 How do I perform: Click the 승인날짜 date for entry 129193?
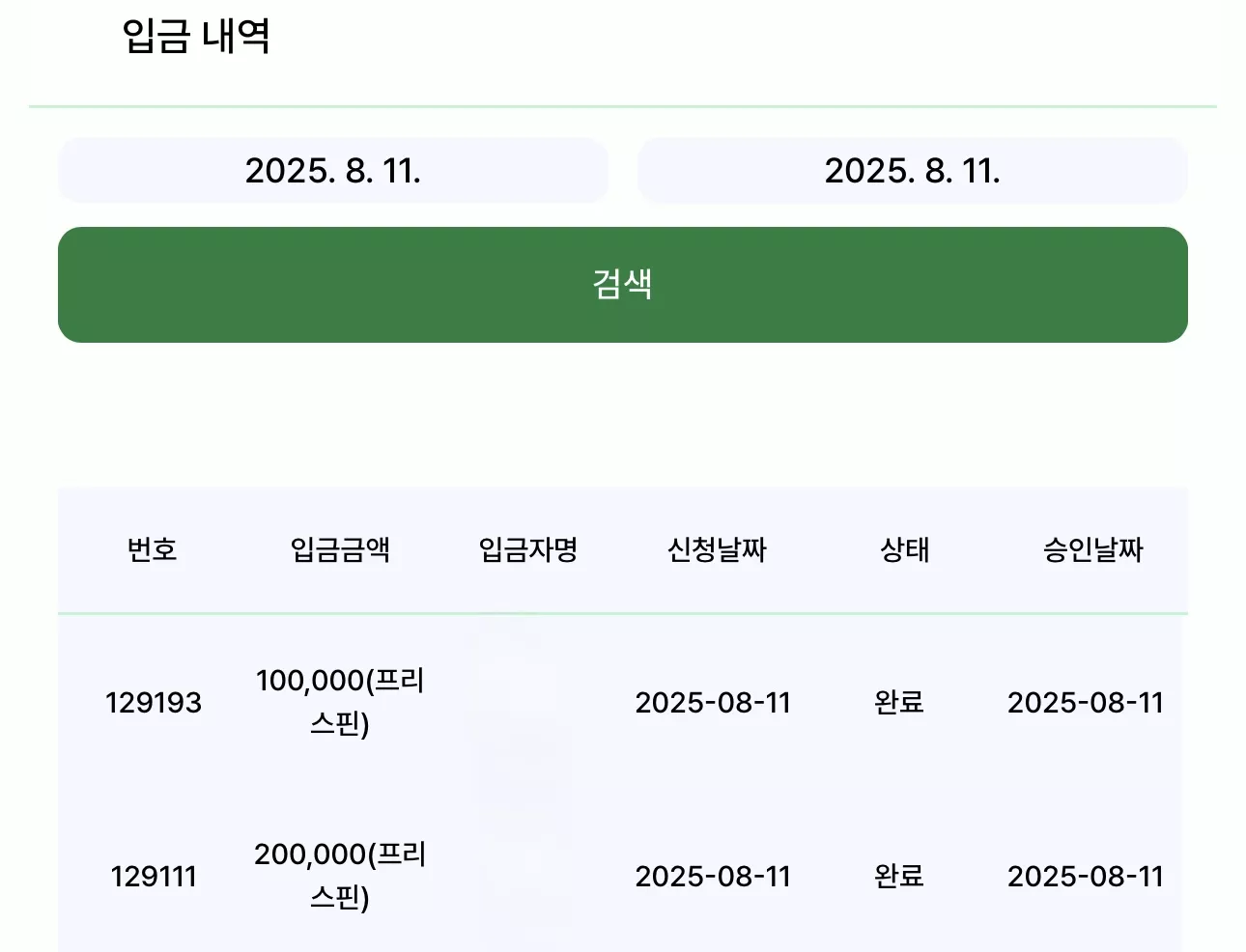click(x=1086, y=702)
